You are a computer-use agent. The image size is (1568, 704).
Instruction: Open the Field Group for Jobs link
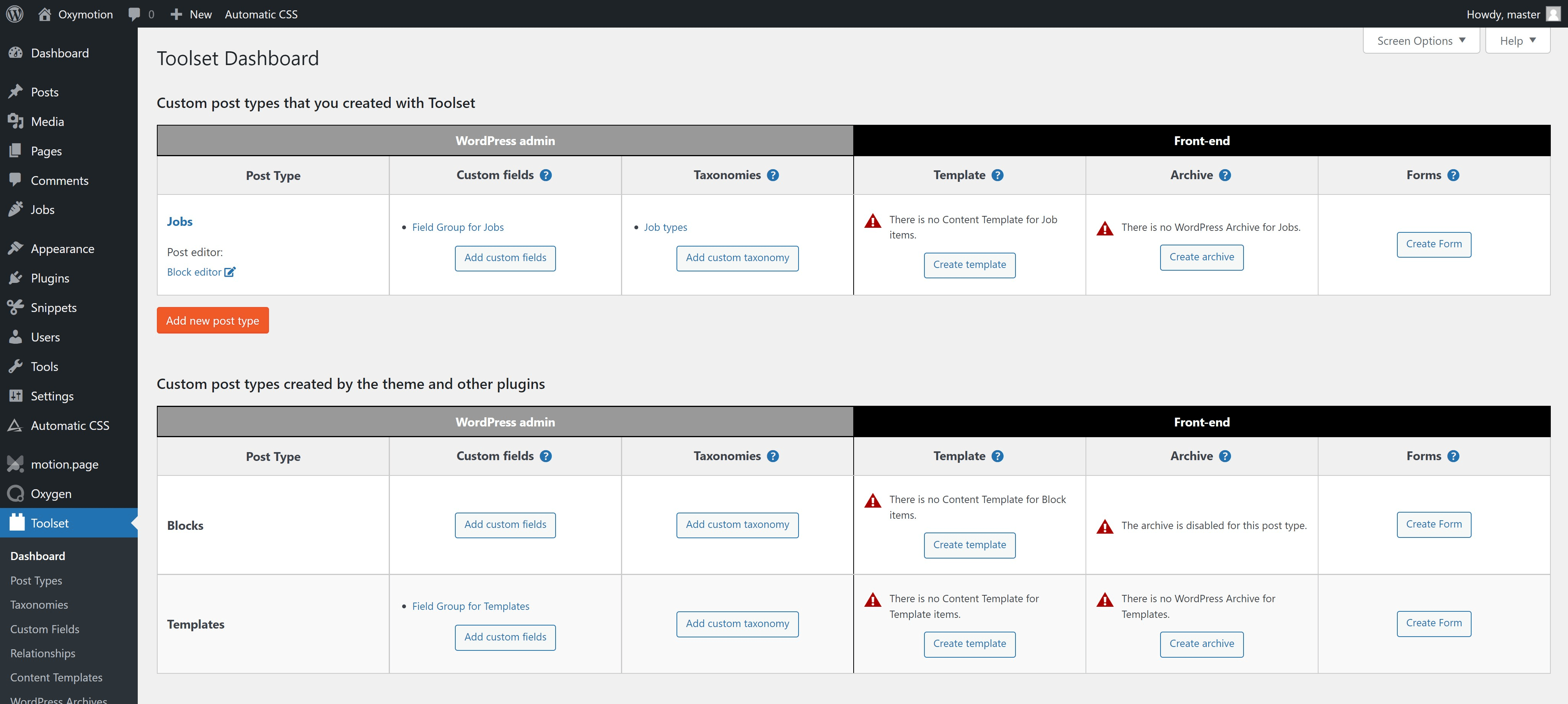point(458,227)
